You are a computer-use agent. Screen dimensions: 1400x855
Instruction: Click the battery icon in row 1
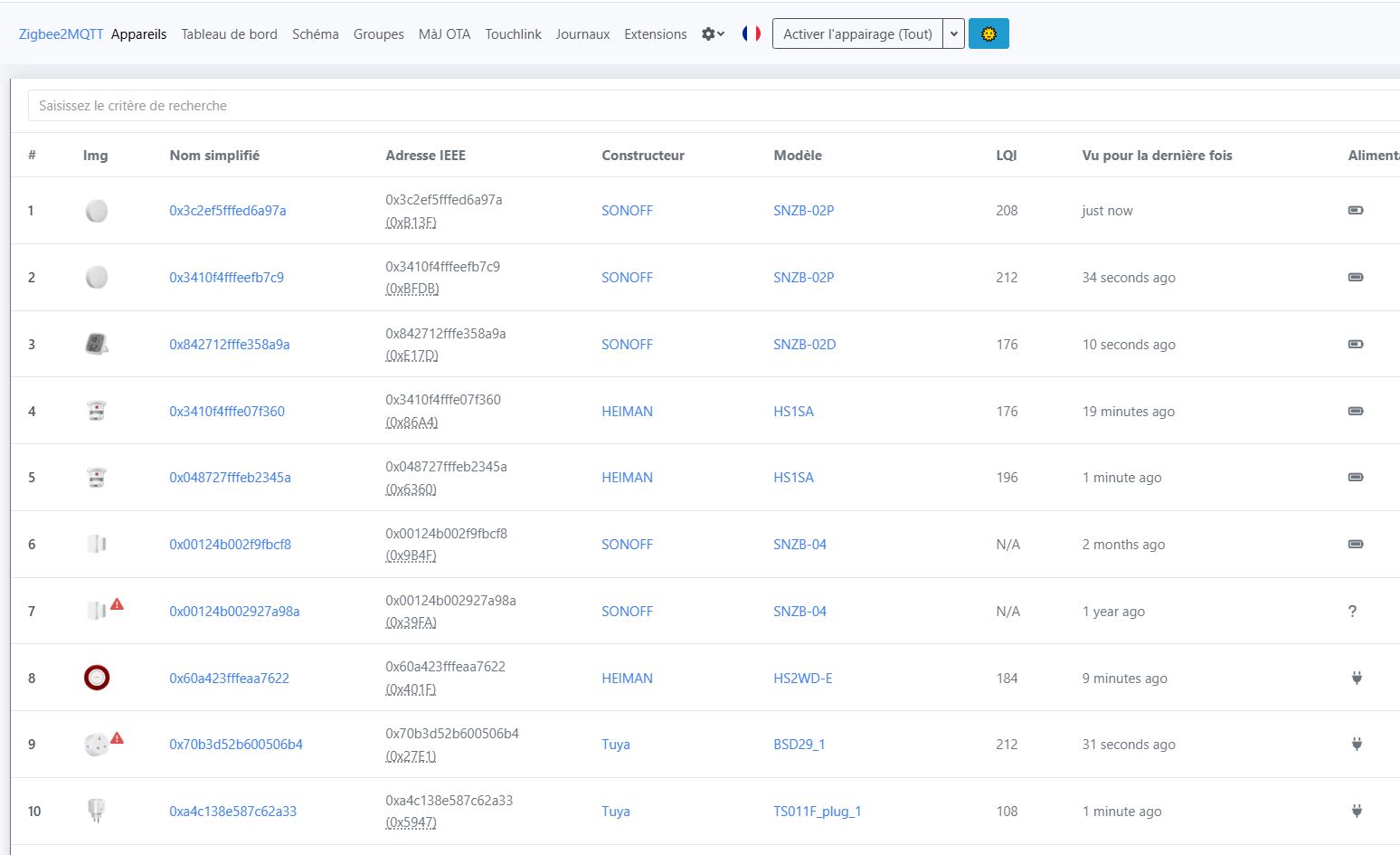tap(1355, 211)
